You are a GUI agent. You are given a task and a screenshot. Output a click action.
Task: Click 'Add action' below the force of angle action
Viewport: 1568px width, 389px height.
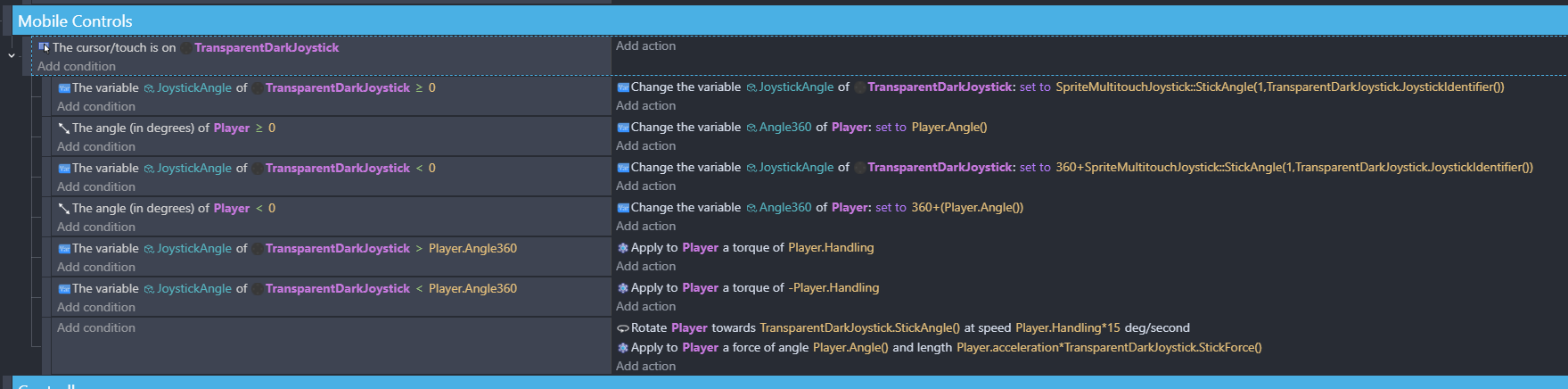click(x=645, y=367)
